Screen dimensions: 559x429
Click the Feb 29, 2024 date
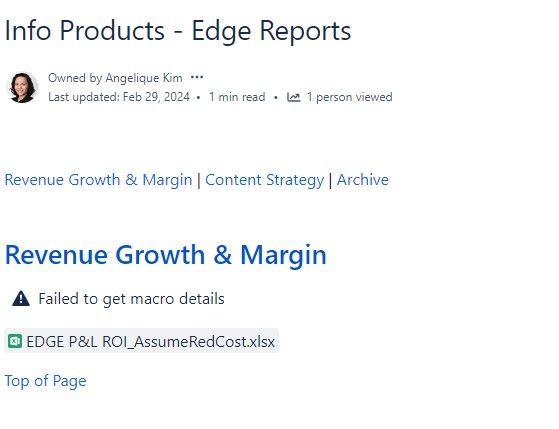156,97
